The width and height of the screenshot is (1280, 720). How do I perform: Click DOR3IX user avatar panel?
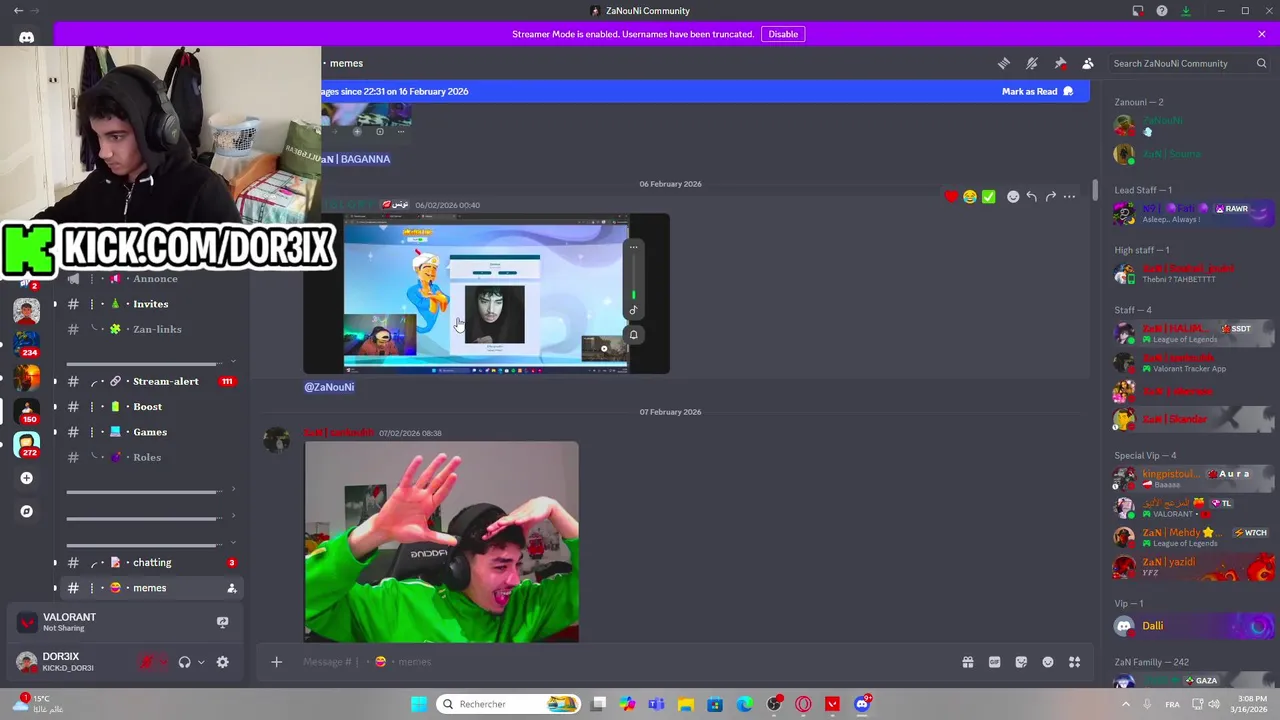click(68, 662)
